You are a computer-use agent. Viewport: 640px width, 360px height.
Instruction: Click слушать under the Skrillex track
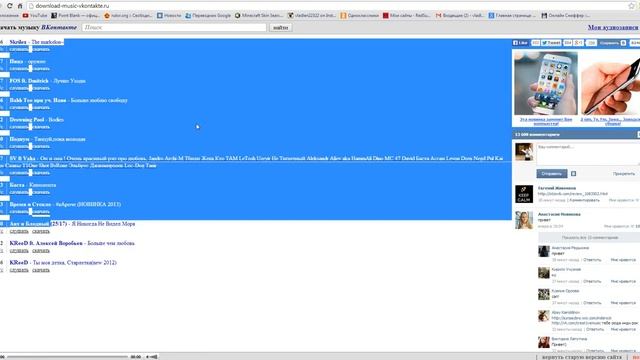19,49
